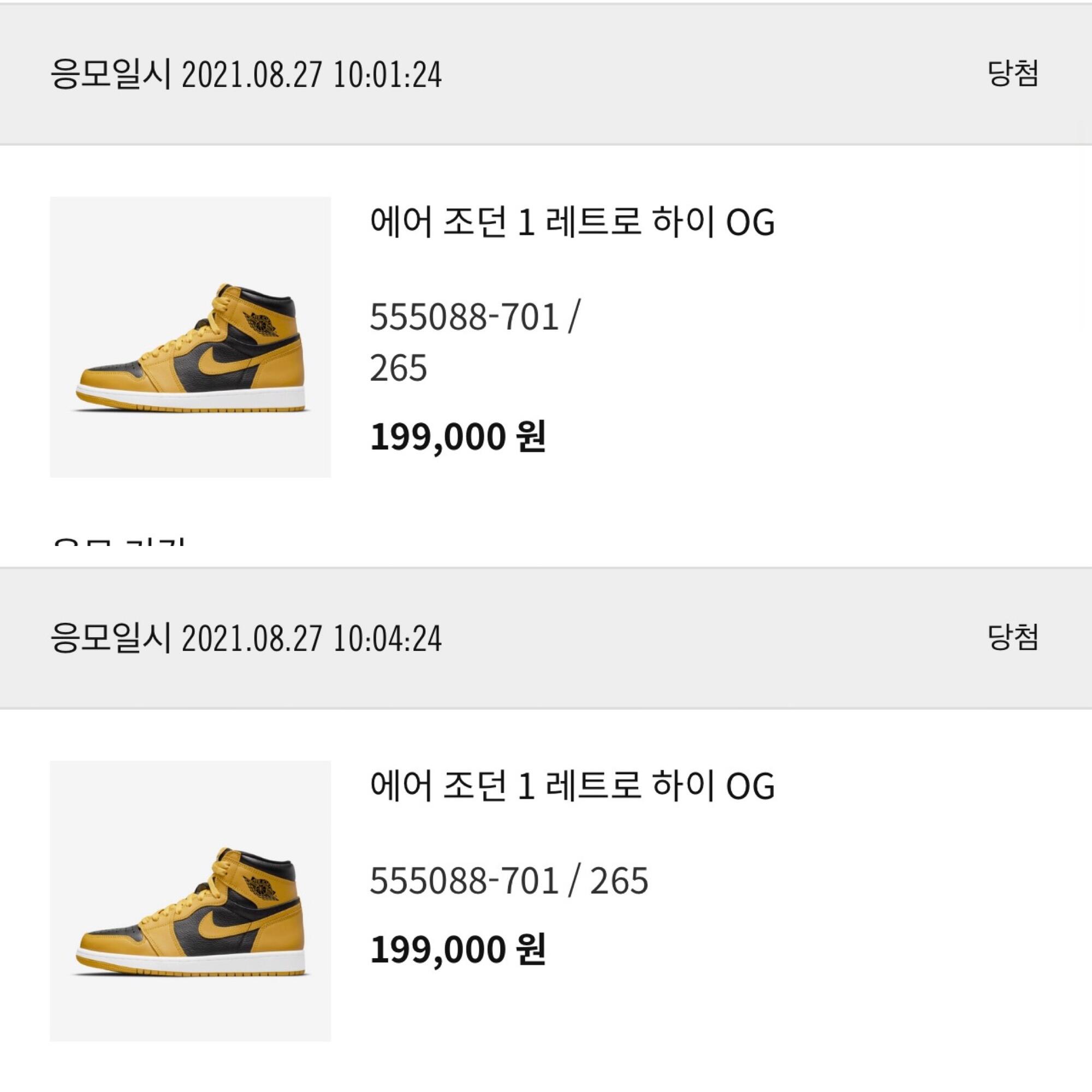The height and width of the screenshot is (1092, 1092).
Task: Open the second yellow Jordan shoe thumbnail
Action: tap(191, 901)
